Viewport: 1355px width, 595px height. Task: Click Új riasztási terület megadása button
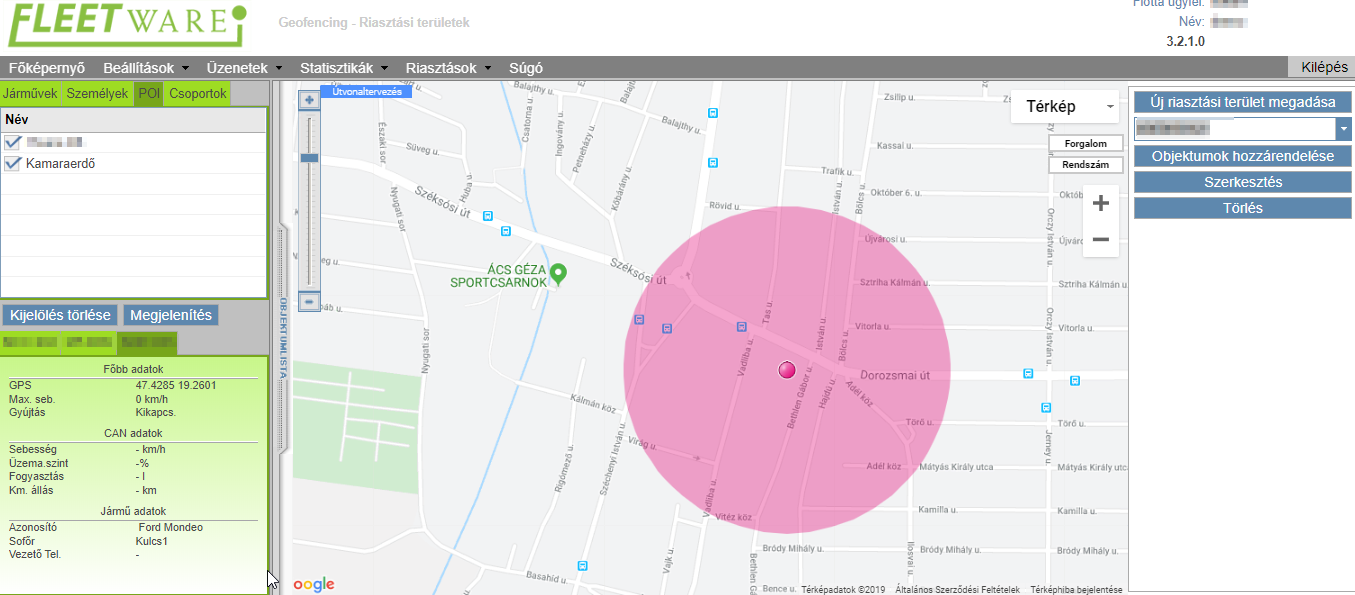pos(1242,102)
